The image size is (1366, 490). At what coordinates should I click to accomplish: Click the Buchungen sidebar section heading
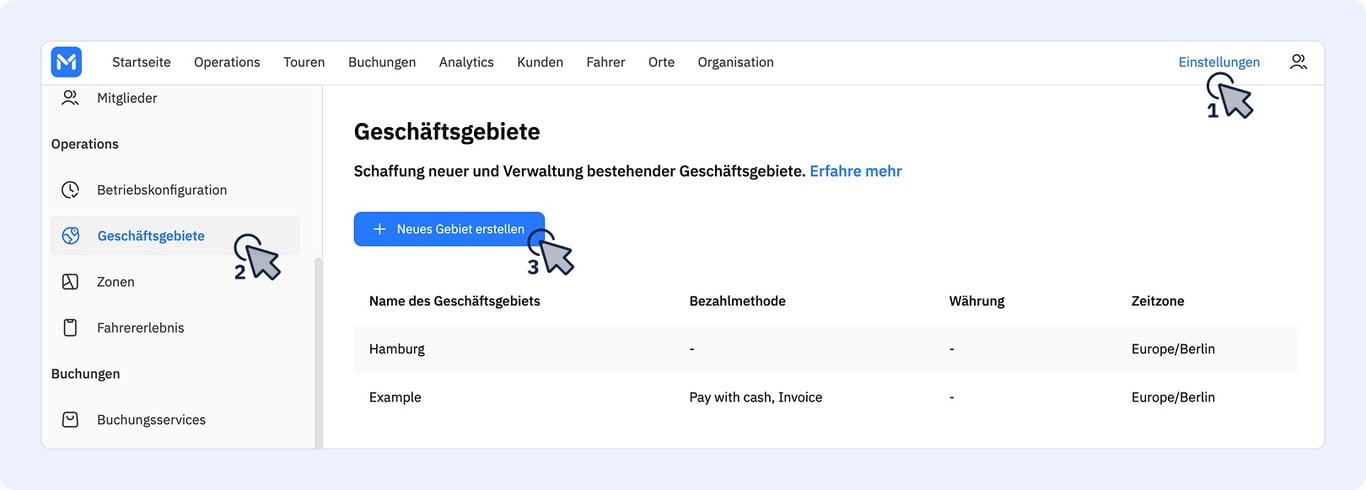tap(85, 374)
